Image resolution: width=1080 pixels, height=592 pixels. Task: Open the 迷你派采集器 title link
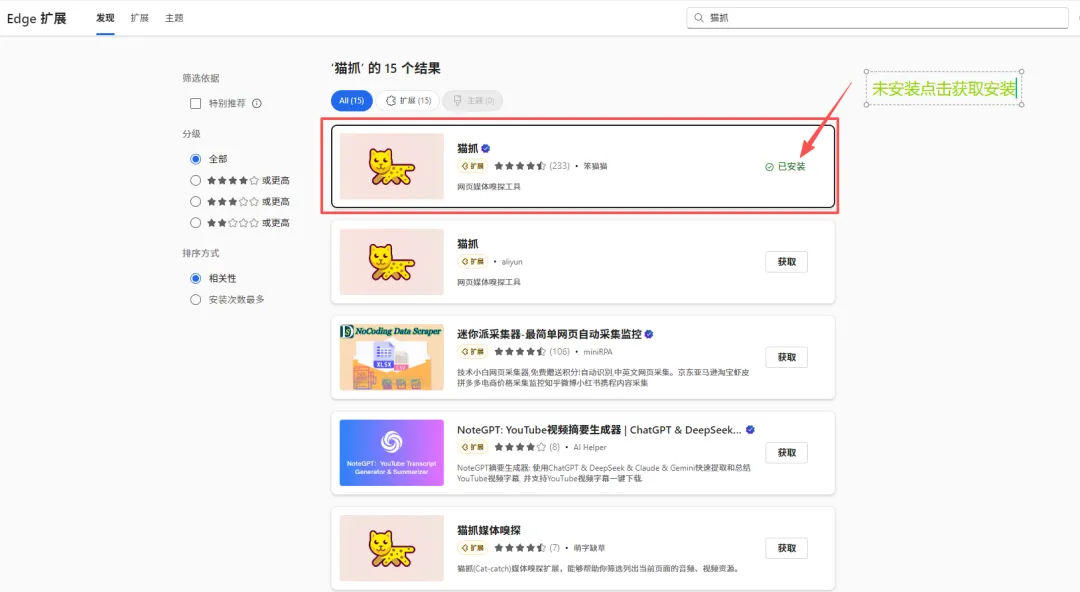549,334
